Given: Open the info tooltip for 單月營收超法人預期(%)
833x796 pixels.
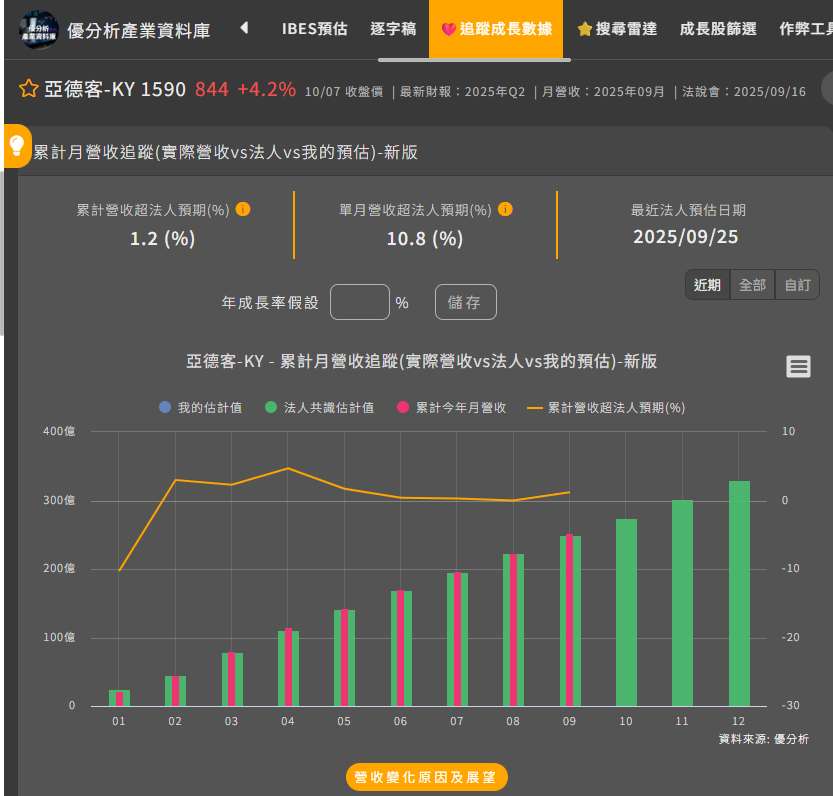Looking at the screenshot, I should pyautogui.click(x=507, y=210).
